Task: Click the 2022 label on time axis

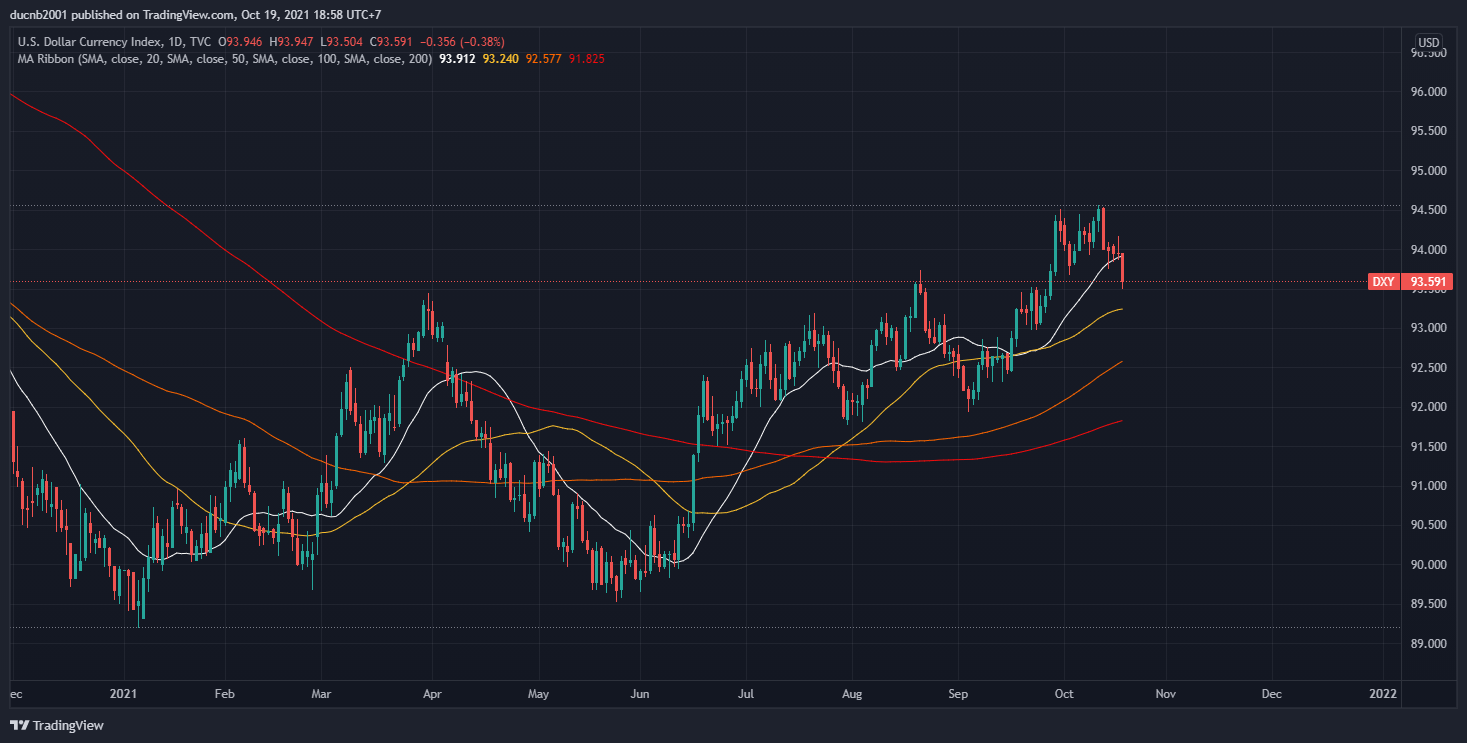Action: [x=1384, y=693]
